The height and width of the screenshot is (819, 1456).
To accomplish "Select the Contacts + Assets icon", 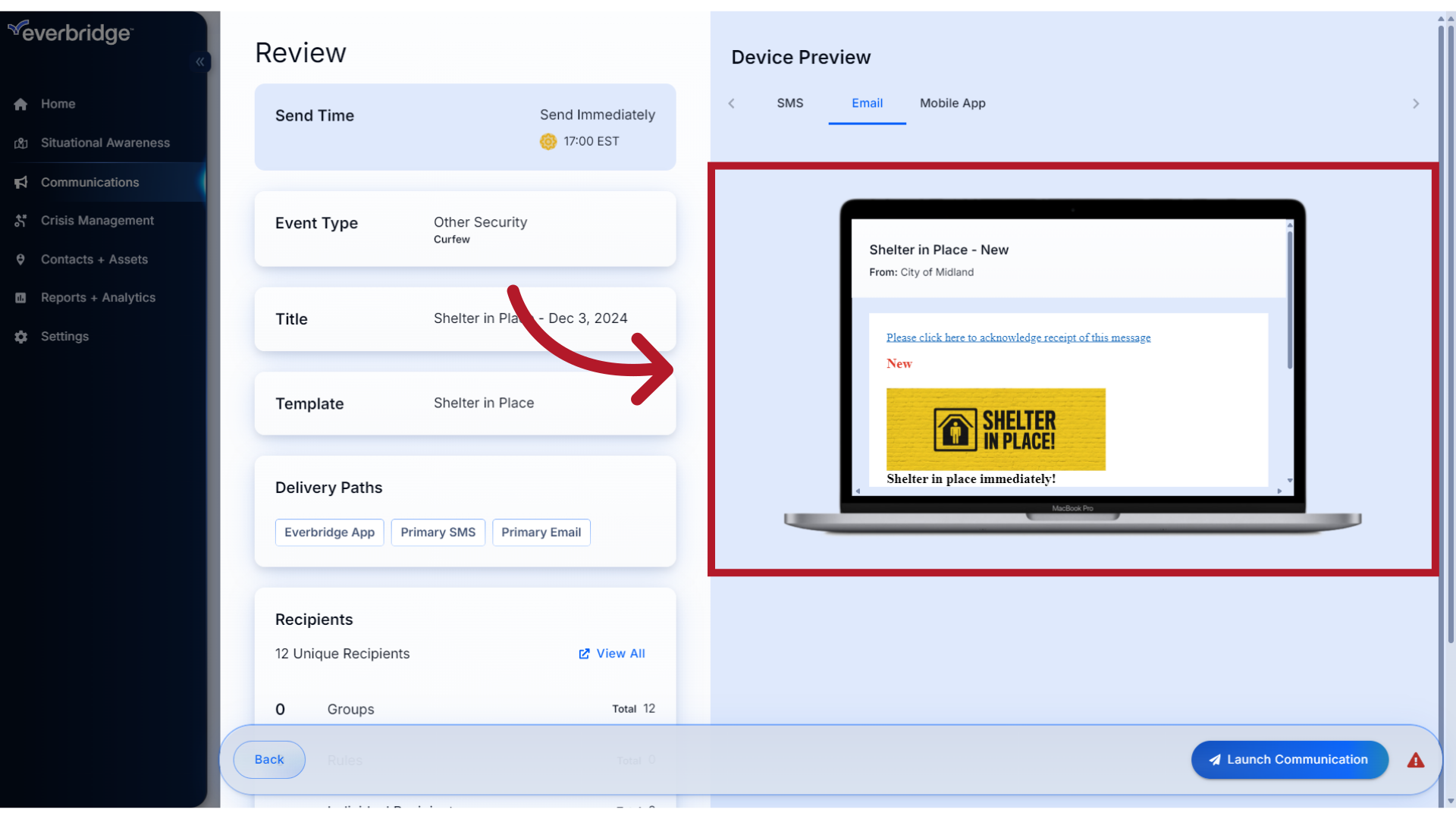I will click(x=20, y=259).
